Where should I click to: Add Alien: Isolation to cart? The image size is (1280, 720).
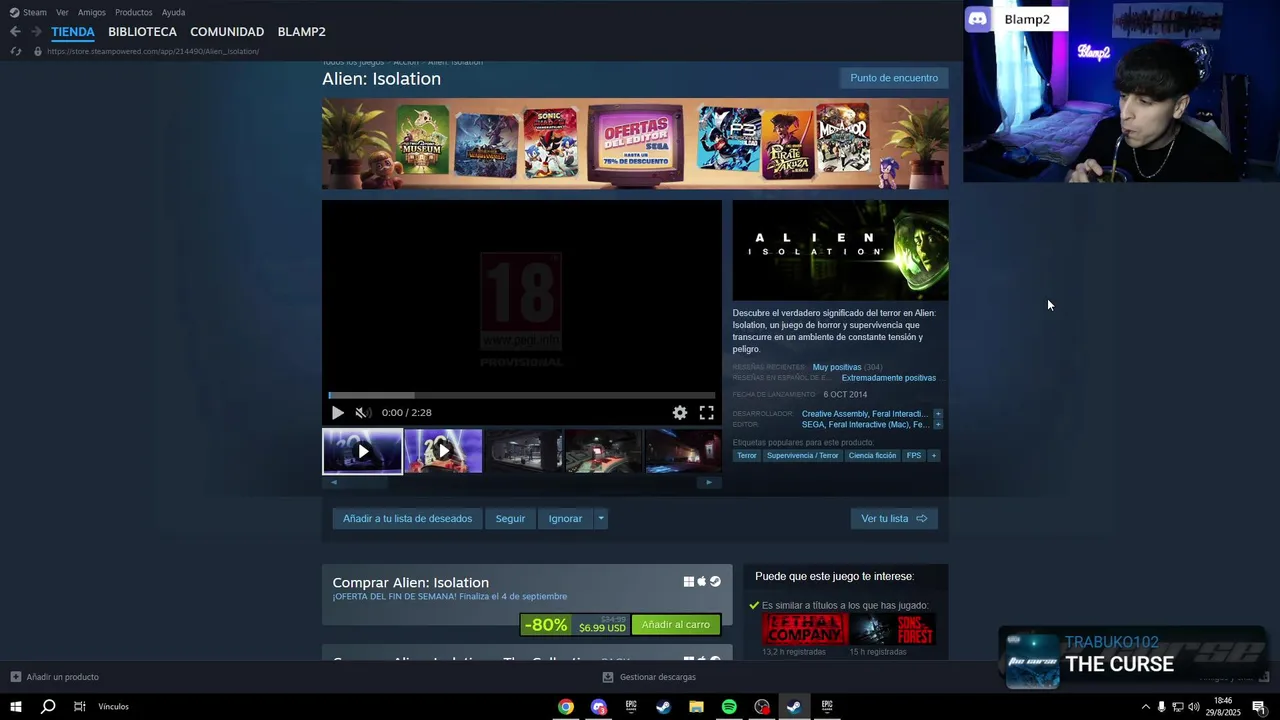(x=676, y=625)
